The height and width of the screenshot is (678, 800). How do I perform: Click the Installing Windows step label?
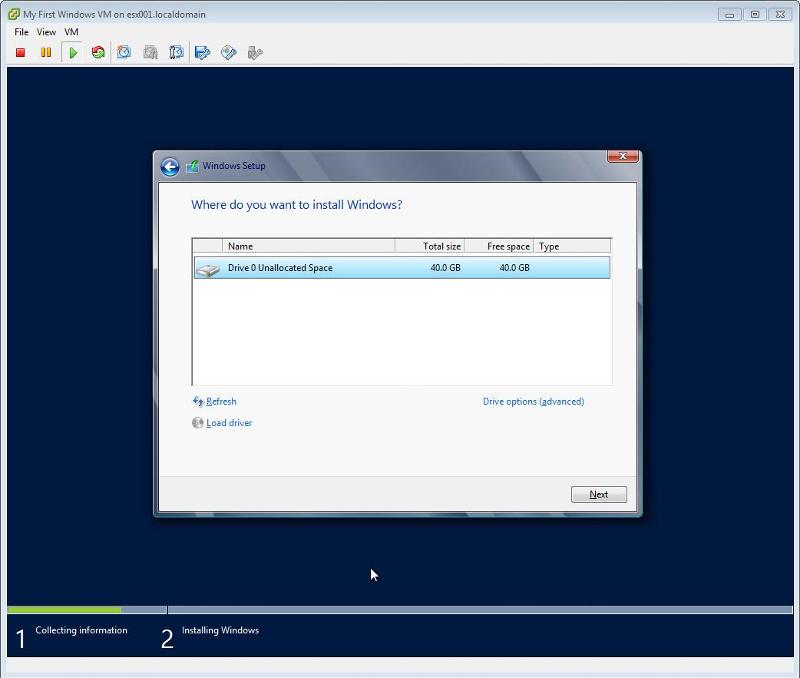pos(220,631)
